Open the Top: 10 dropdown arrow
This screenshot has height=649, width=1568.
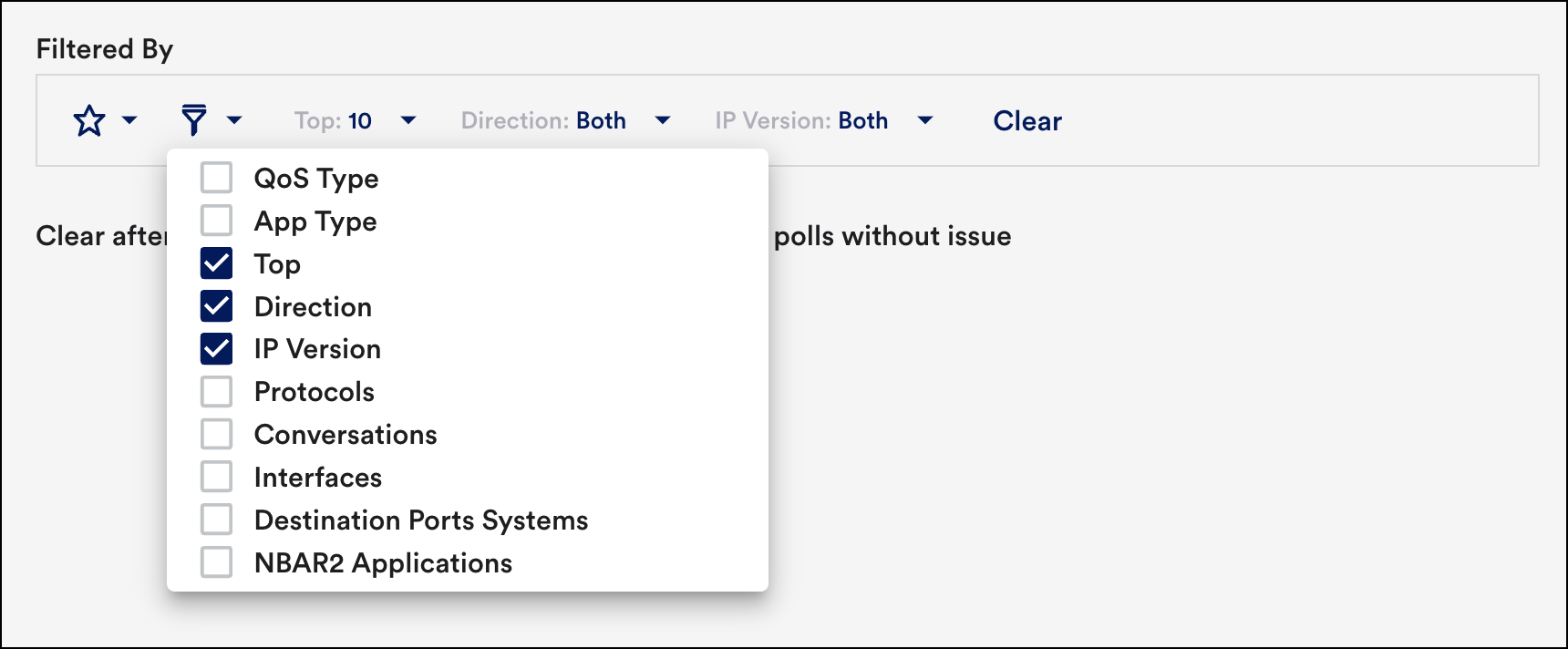(408, 120)
